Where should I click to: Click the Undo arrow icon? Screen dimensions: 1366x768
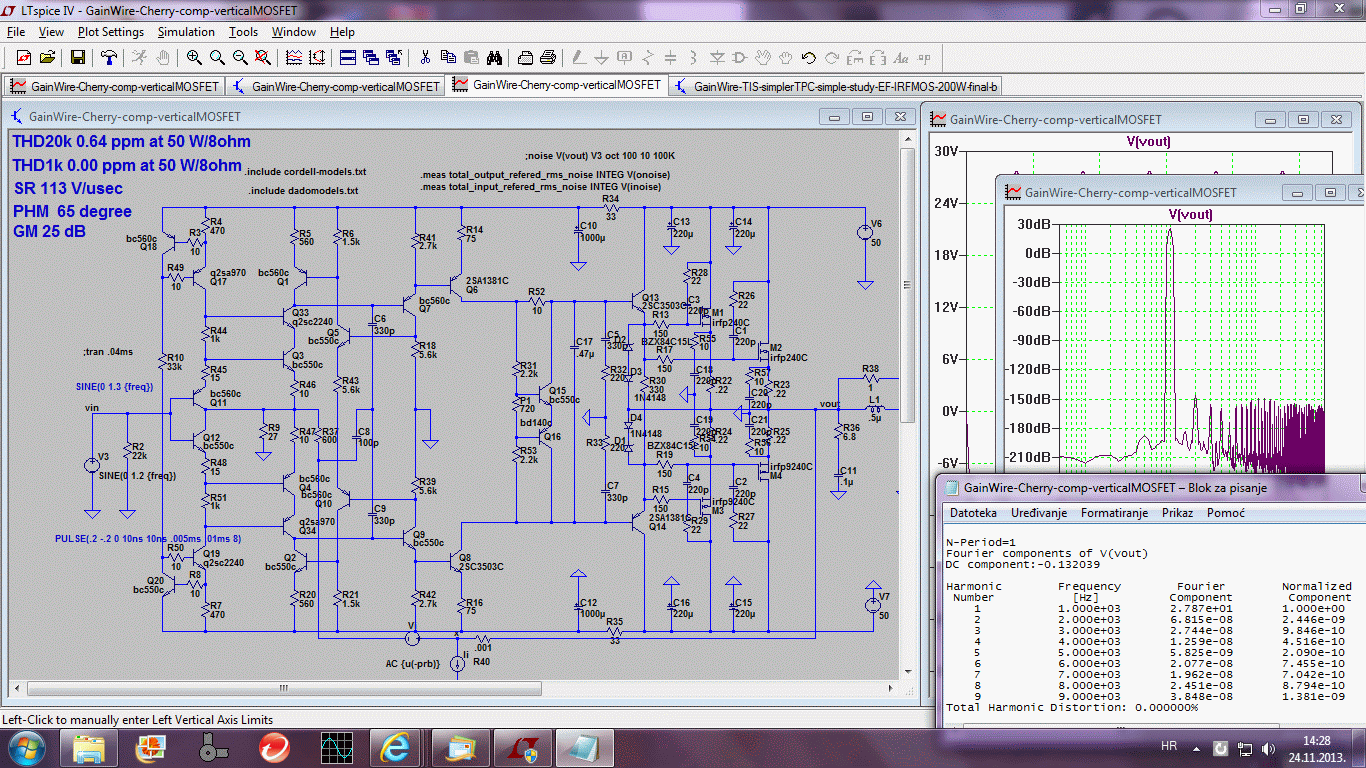coord(809,57)
